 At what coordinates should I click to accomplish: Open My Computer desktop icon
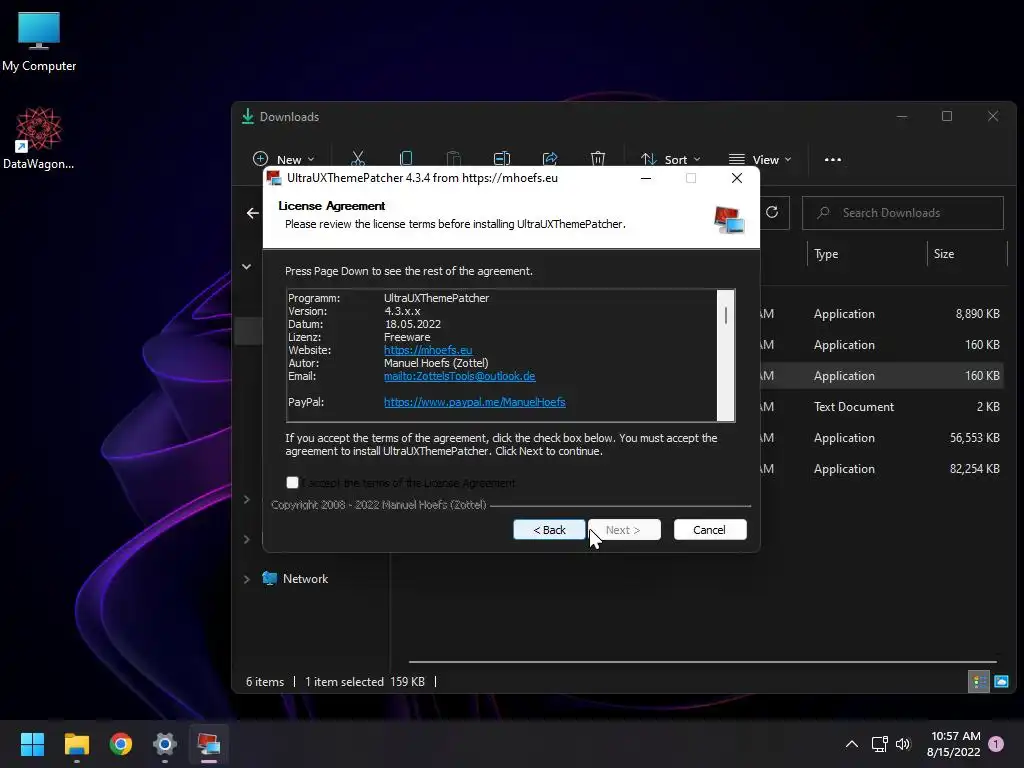pos(39,41)
